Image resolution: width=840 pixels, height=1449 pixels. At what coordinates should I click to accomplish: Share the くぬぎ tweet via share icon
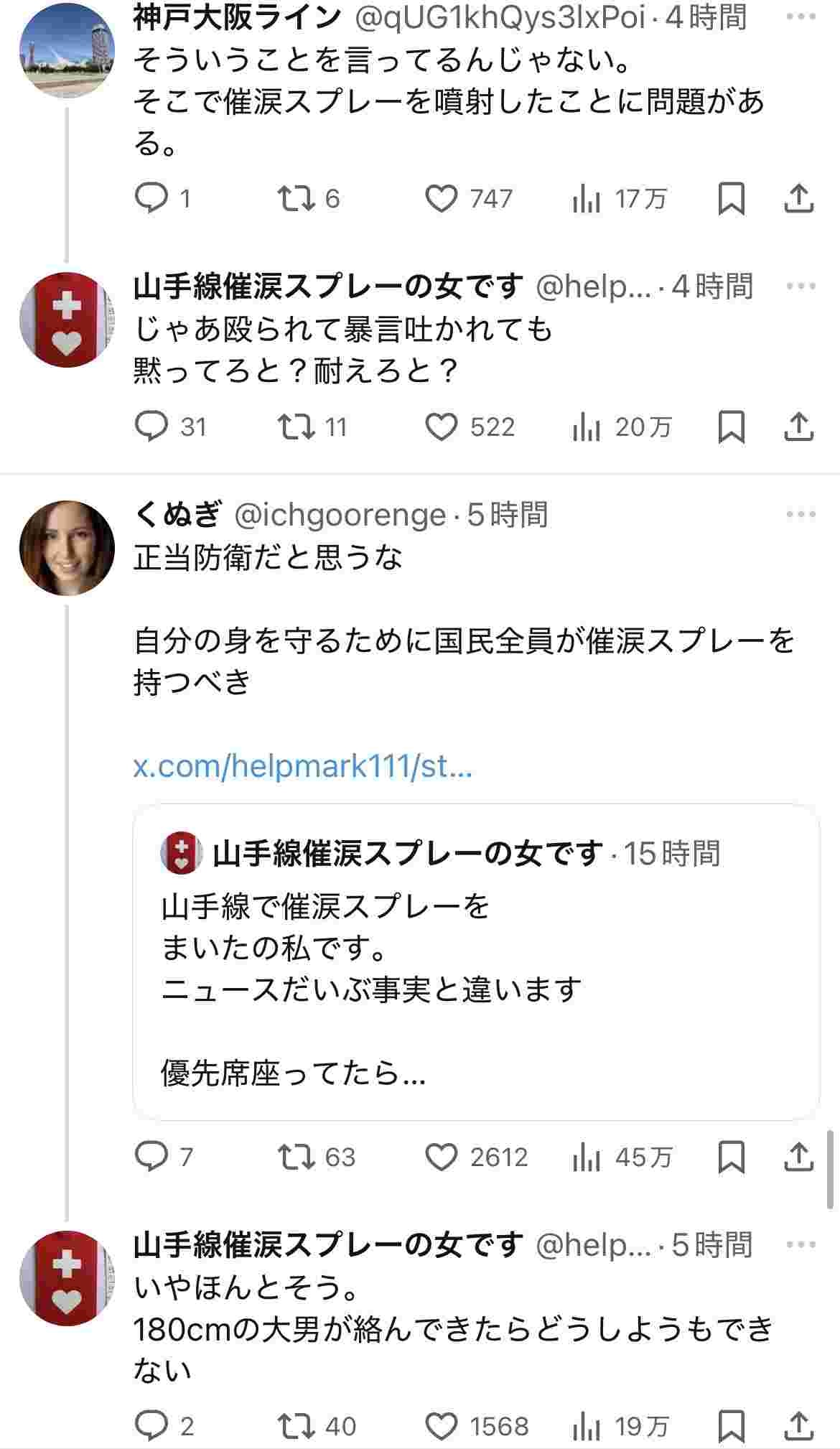(798, 1157)
